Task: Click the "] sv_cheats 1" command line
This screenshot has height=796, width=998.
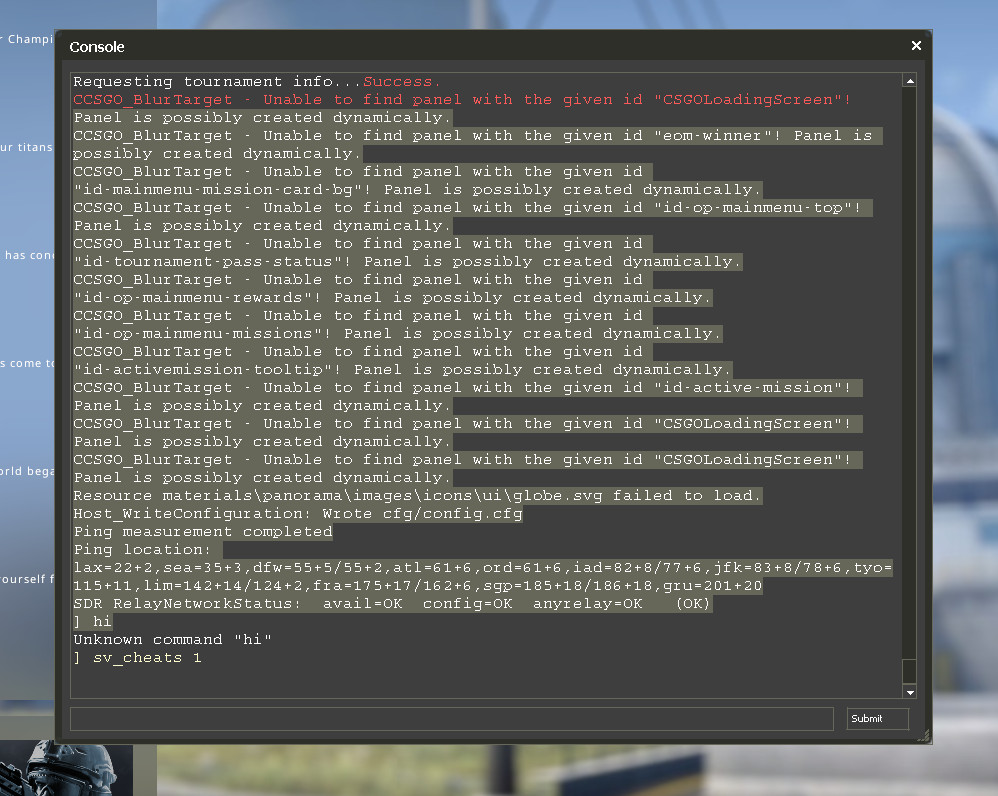Action: 137,657
